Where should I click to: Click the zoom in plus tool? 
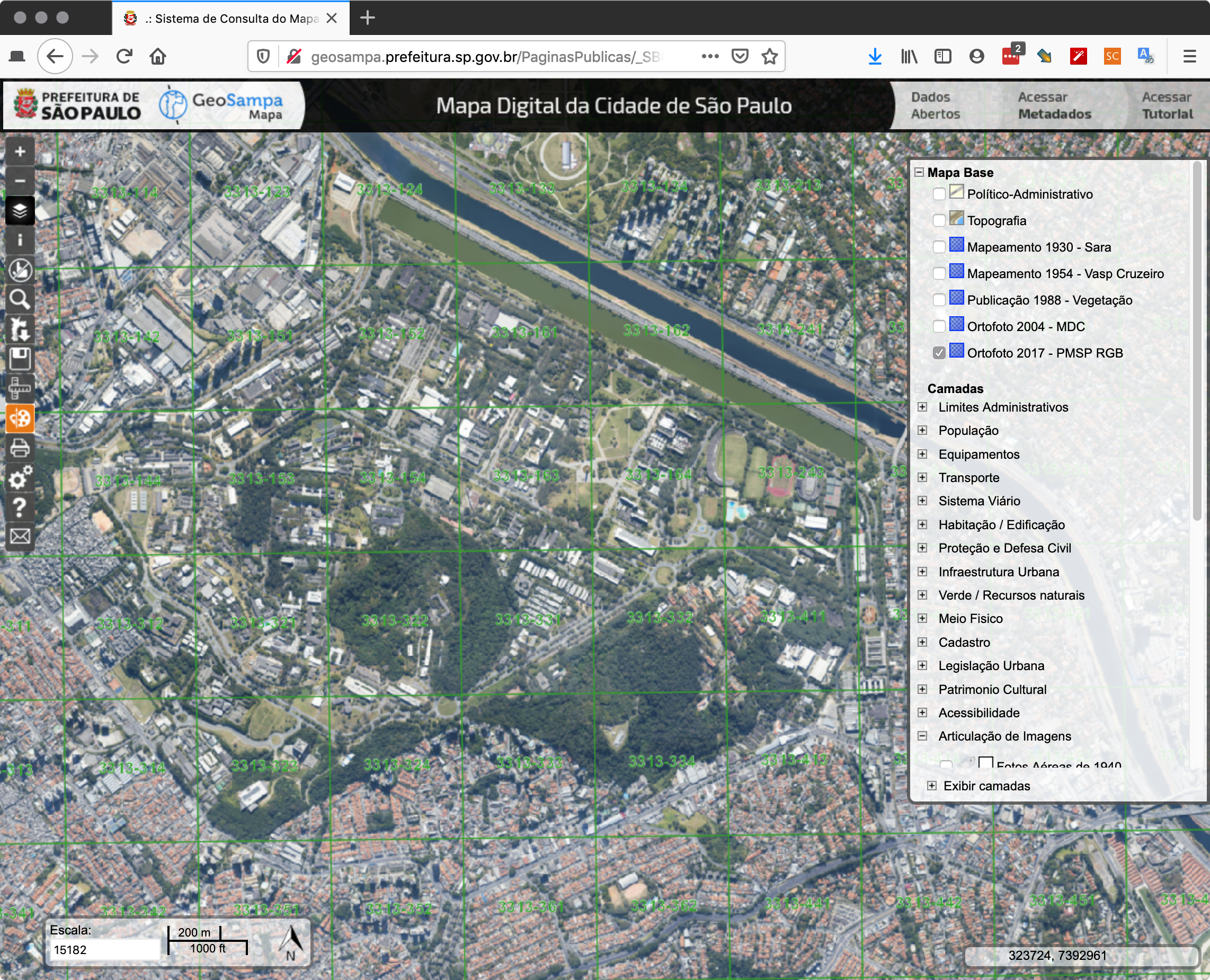tap(20, 152)
